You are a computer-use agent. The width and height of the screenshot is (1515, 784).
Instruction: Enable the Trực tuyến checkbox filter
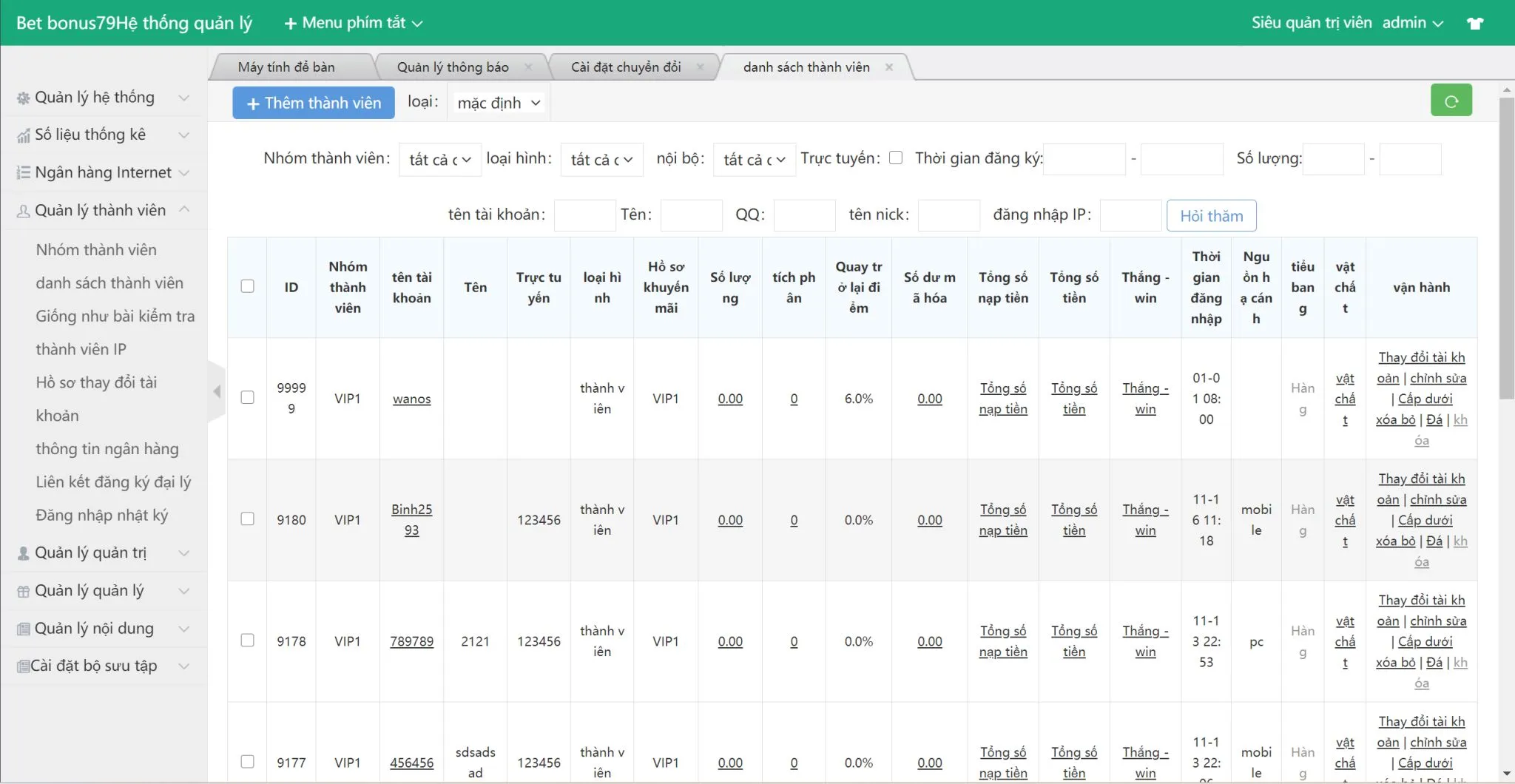896,158
